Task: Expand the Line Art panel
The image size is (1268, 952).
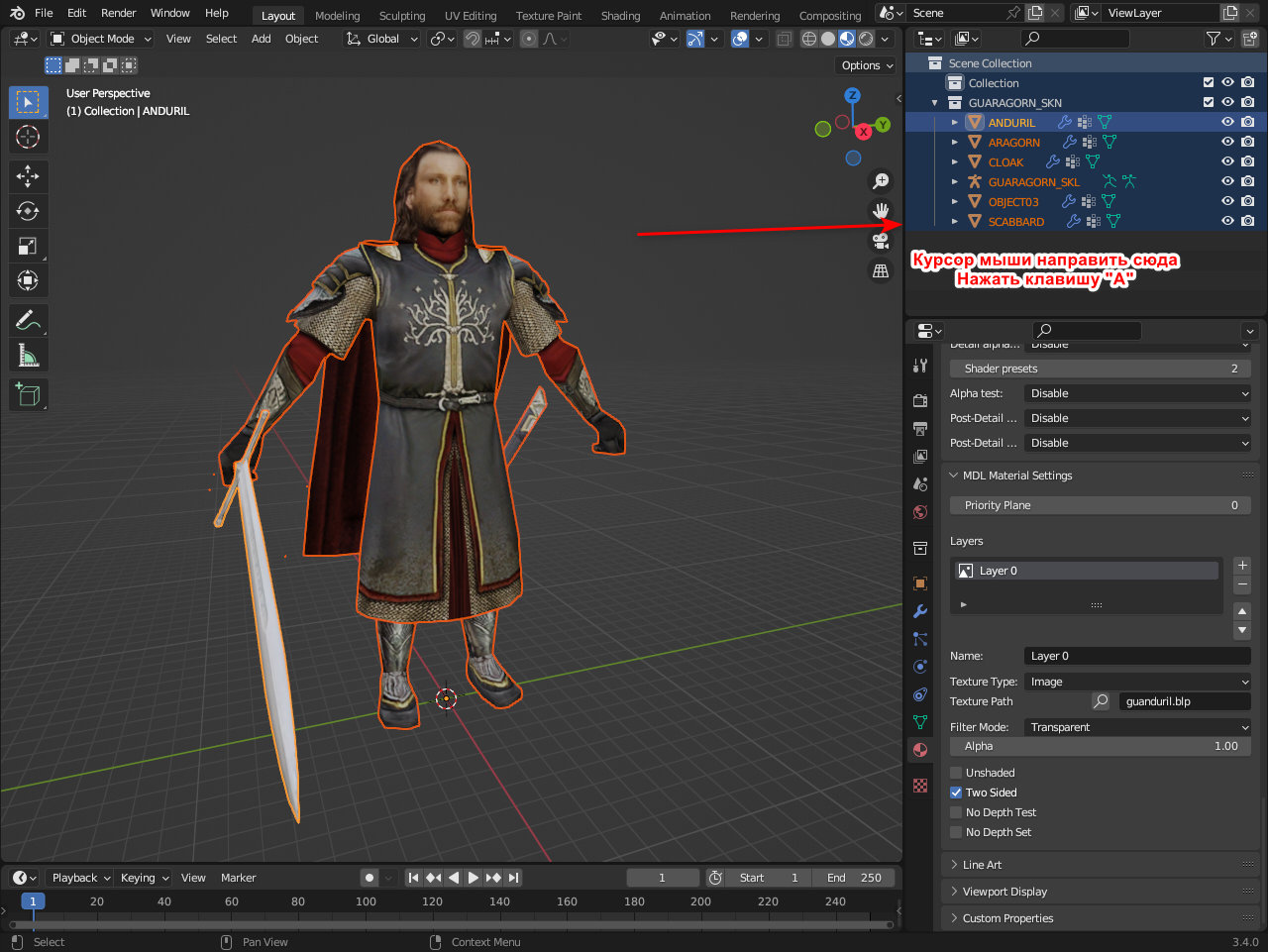Action: 982,865
